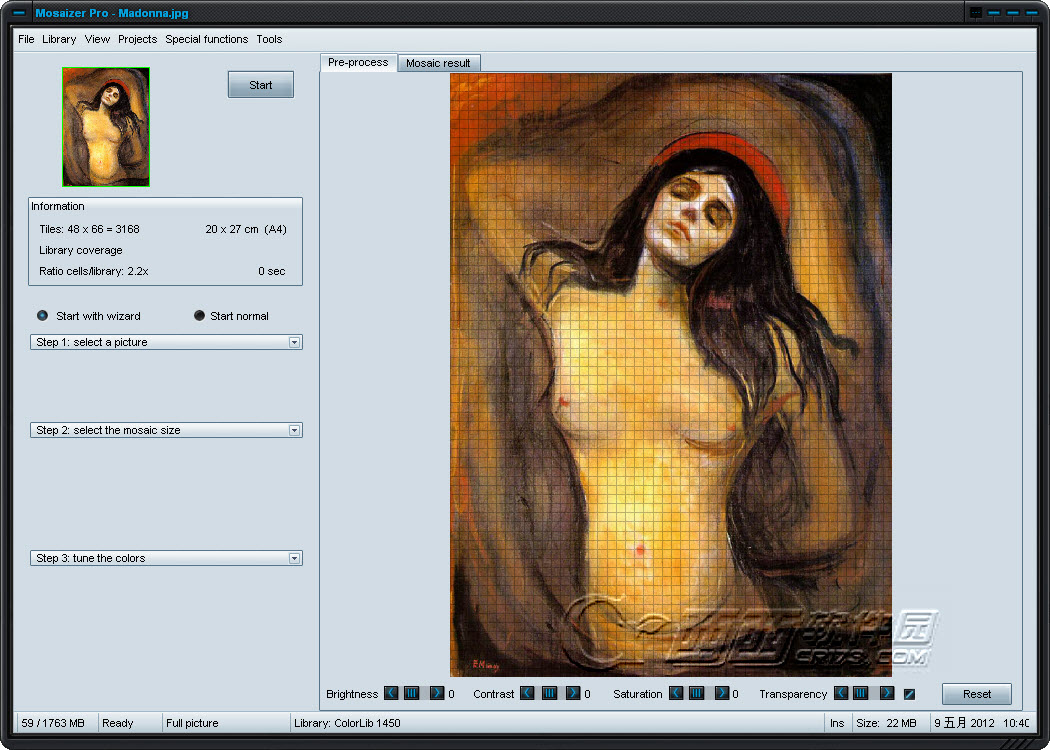Click the icon right of Transparency slider
Viewport: 1050px width, 750px height.
tap(910, 694)
